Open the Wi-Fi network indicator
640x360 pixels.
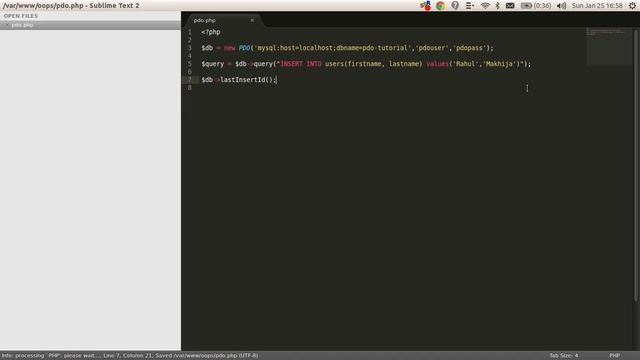[485, 6]
